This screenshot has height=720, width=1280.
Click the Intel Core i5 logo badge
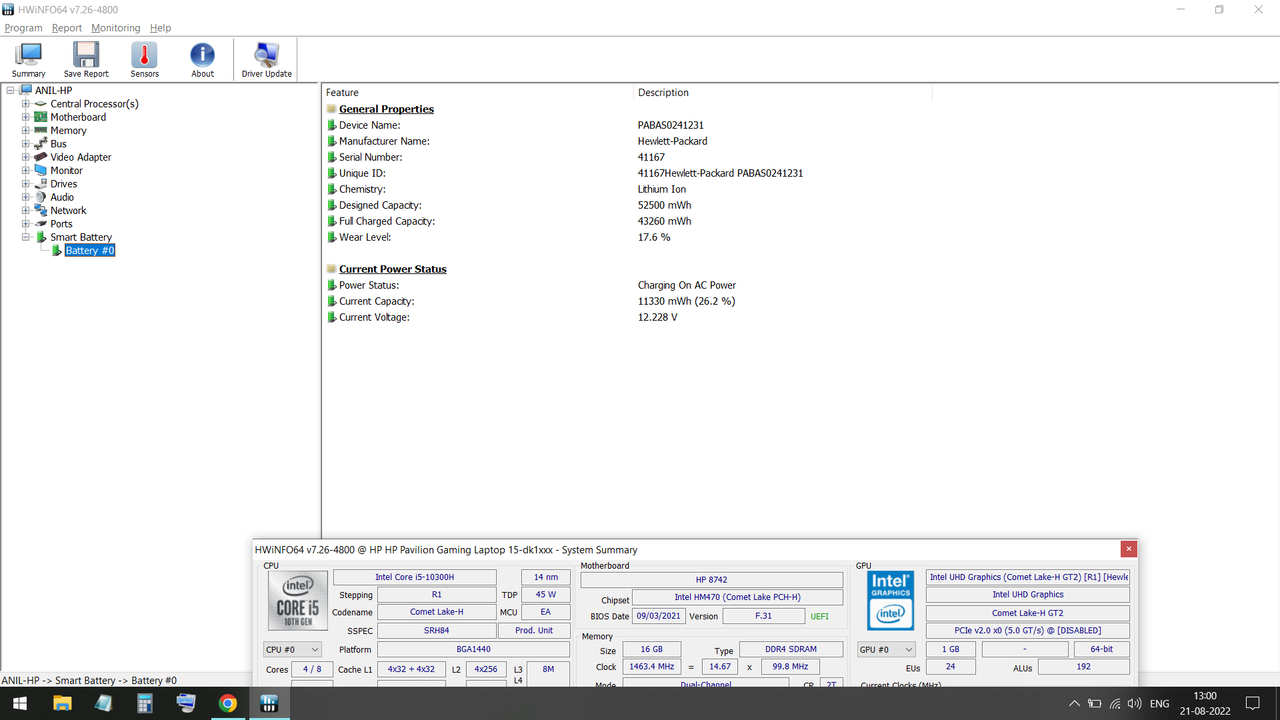(x=298, y=600)
